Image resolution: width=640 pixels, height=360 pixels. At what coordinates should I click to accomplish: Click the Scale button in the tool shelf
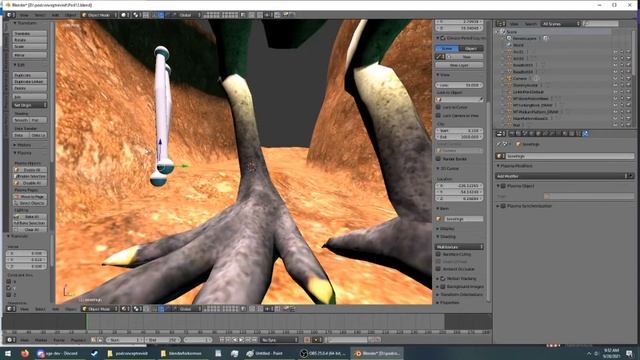pos(30,47)
